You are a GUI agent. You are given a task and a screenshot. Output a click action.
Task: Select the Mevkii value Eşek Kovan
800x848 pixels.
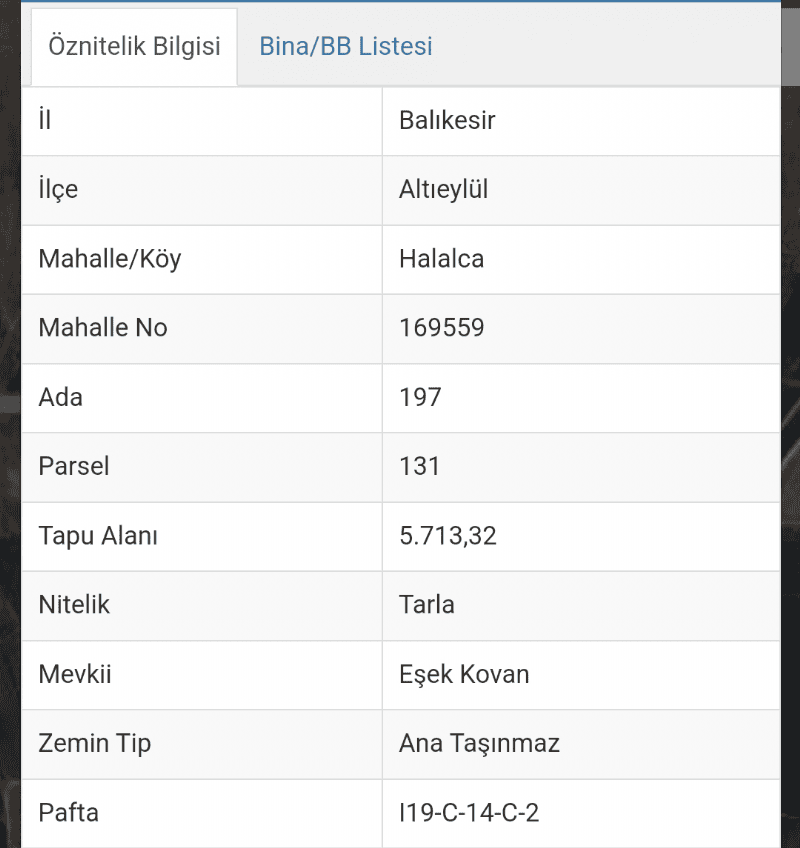(464, 674)
